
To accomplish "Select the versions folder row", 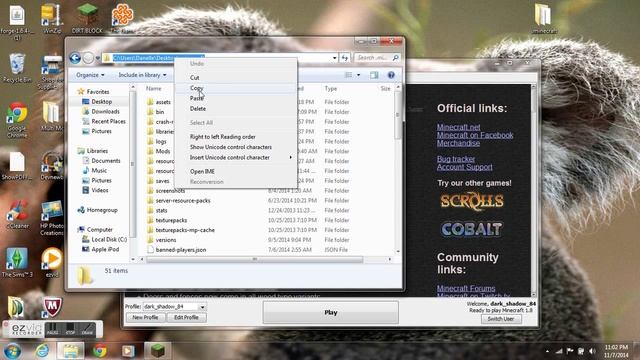I will [x=268, y=240].
